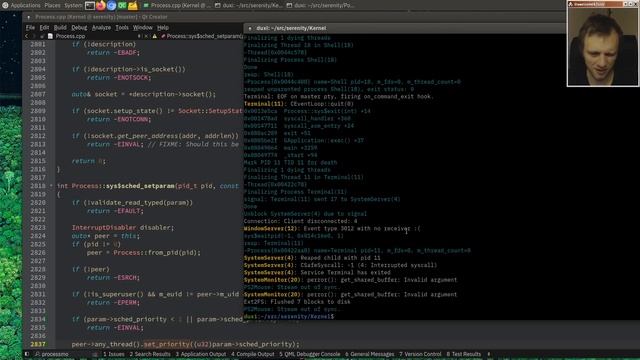Open the 8 Test Results pane
Screen dimensions: 640x360
(464, 354)
